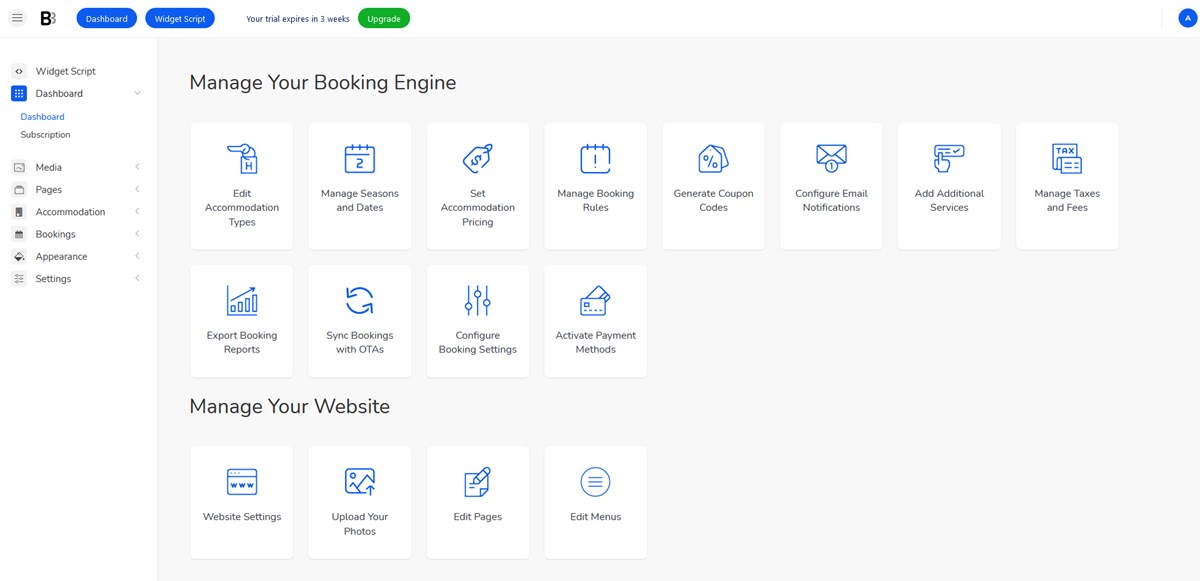Screen dimensions: 1200x581
Task: Open the Edit Menus circle icon
Action: pyautogui.click(x=596, y=482)
